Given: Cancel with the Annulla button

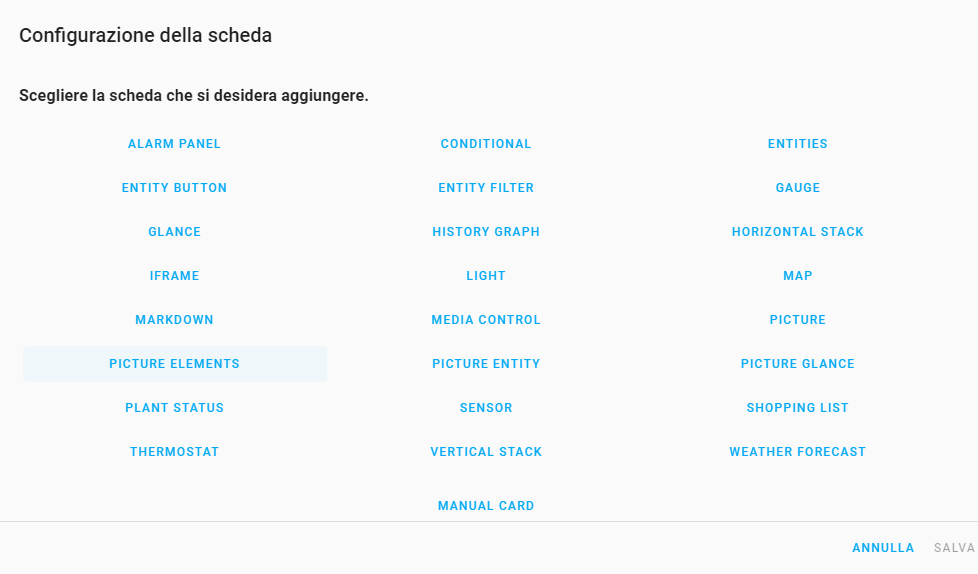Looking at the screenshot, I should point(883,548).
